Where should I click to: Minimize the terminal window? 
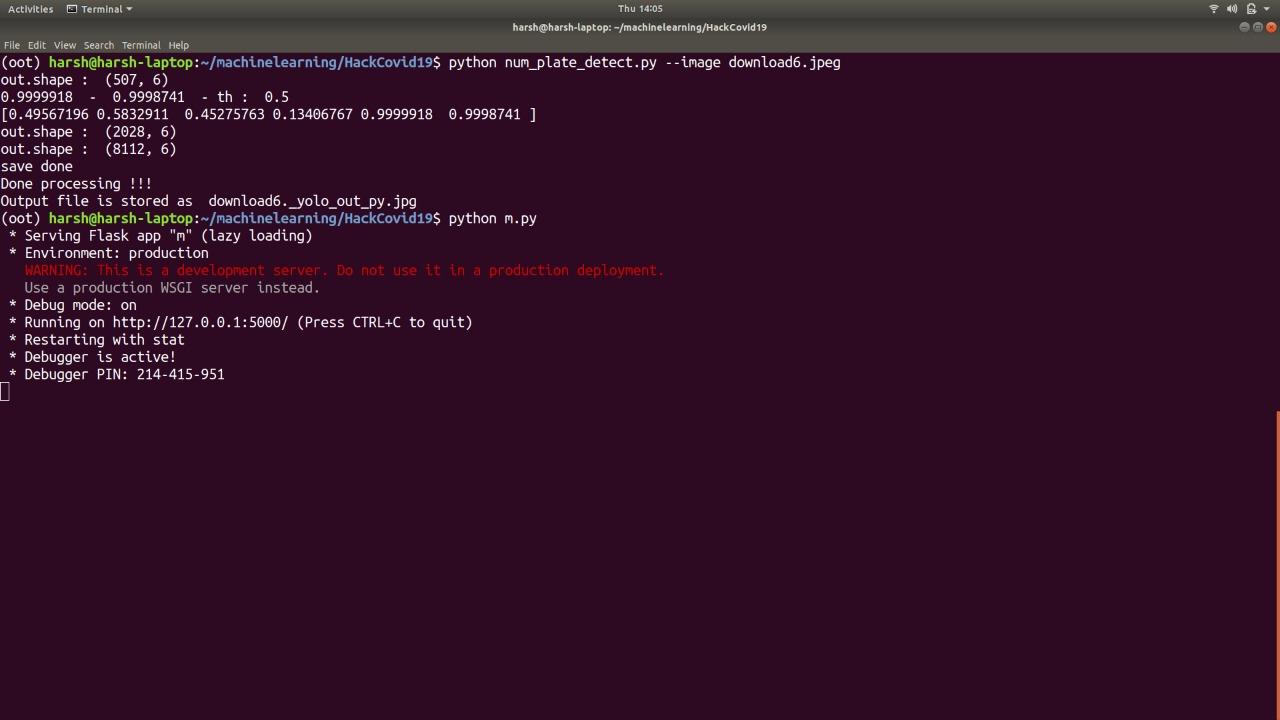pyautogui.click(x=1244, y=27)
